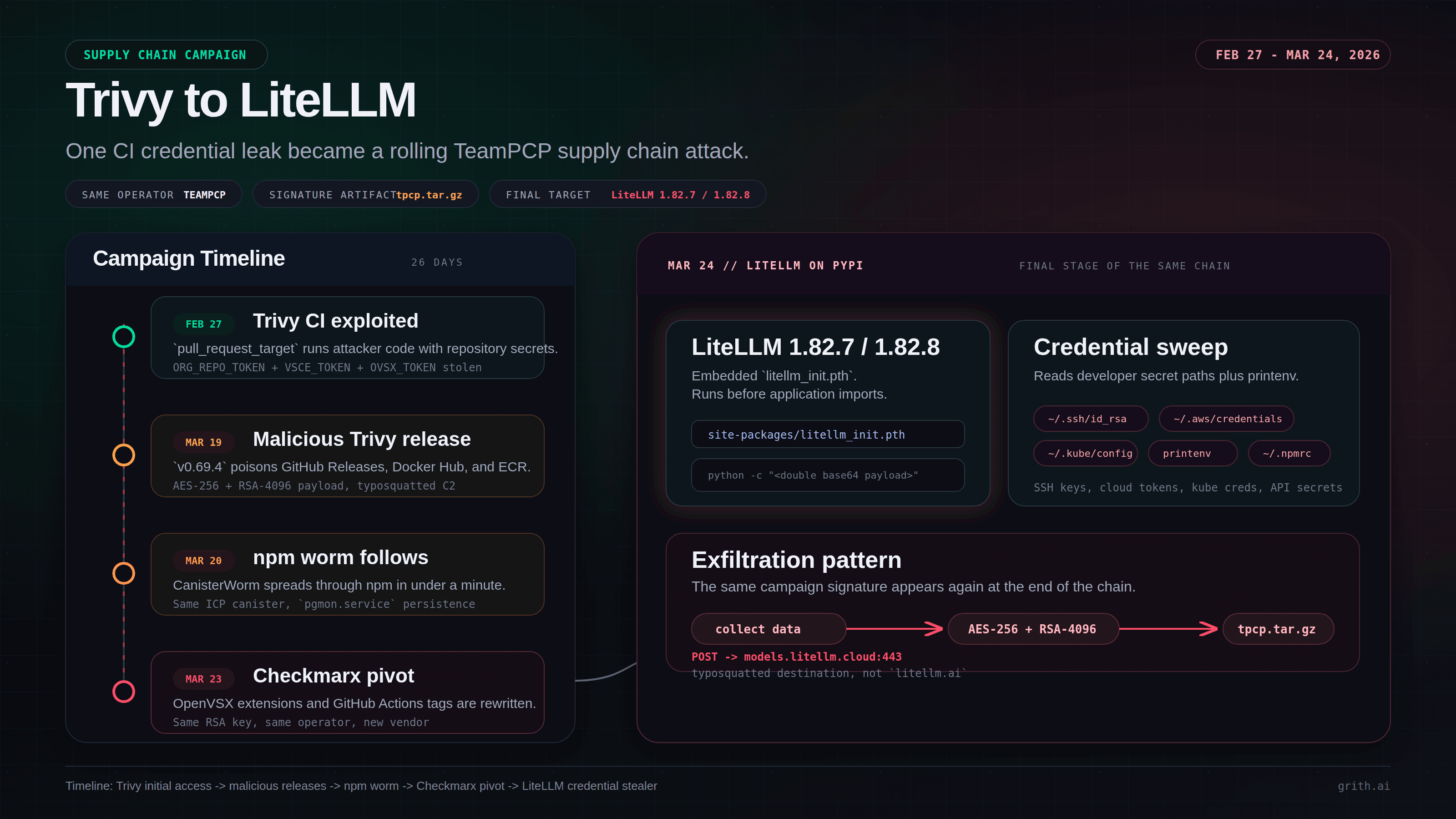Click the Same Operator TeamPCP pill

[154, 194]
